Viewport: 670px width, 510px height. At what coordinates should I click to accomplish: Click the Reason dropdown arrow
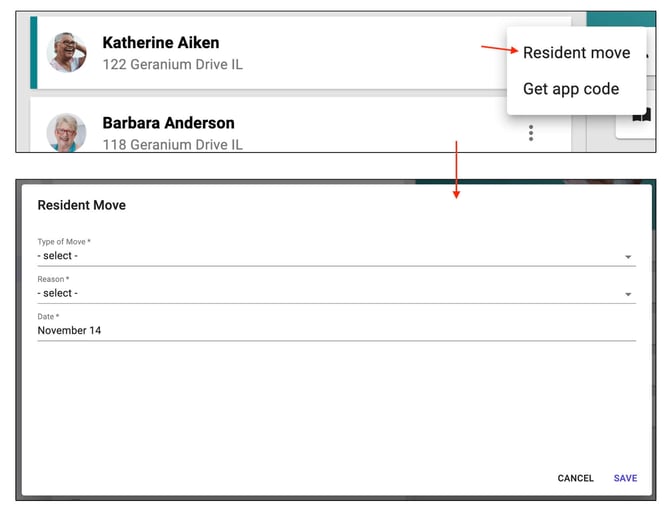click(628, 294)
